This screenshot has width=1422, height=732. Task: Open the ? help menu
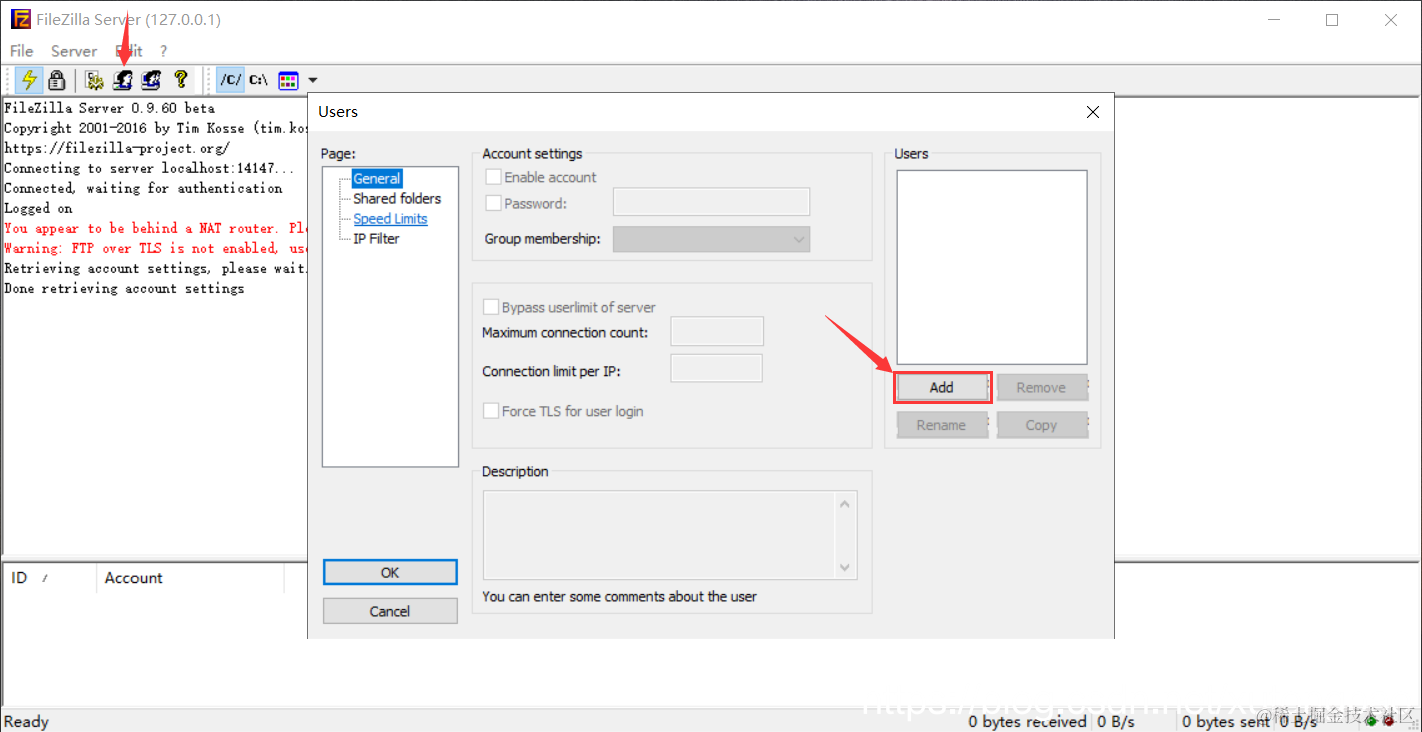[x=163, y=51]
